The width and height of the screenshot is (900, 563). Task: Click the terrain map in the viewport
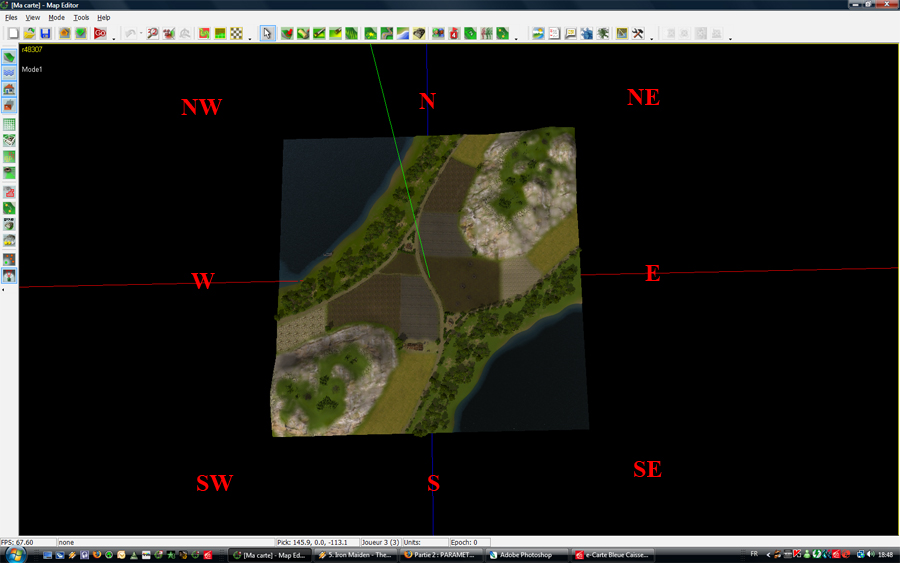428,281
